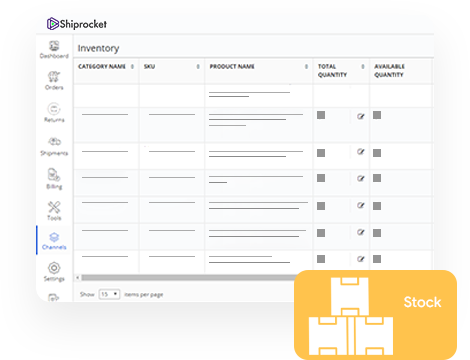Click the Available Quantity column header
This screenshot has width=470, height=360.
[x=389, y=70]
